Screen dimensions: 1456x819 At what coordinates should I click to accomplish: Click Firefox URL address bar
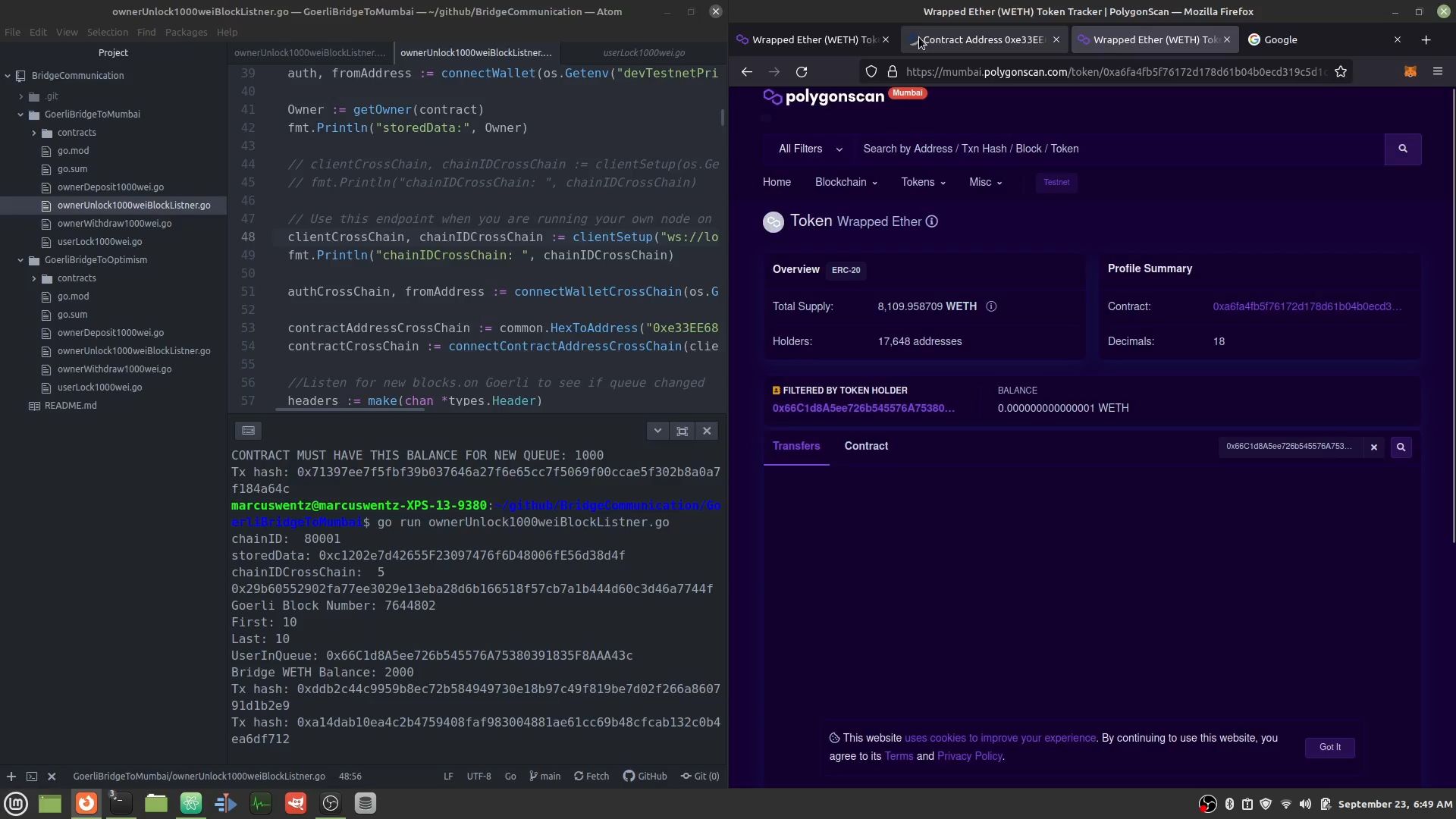pos(1115,71)
